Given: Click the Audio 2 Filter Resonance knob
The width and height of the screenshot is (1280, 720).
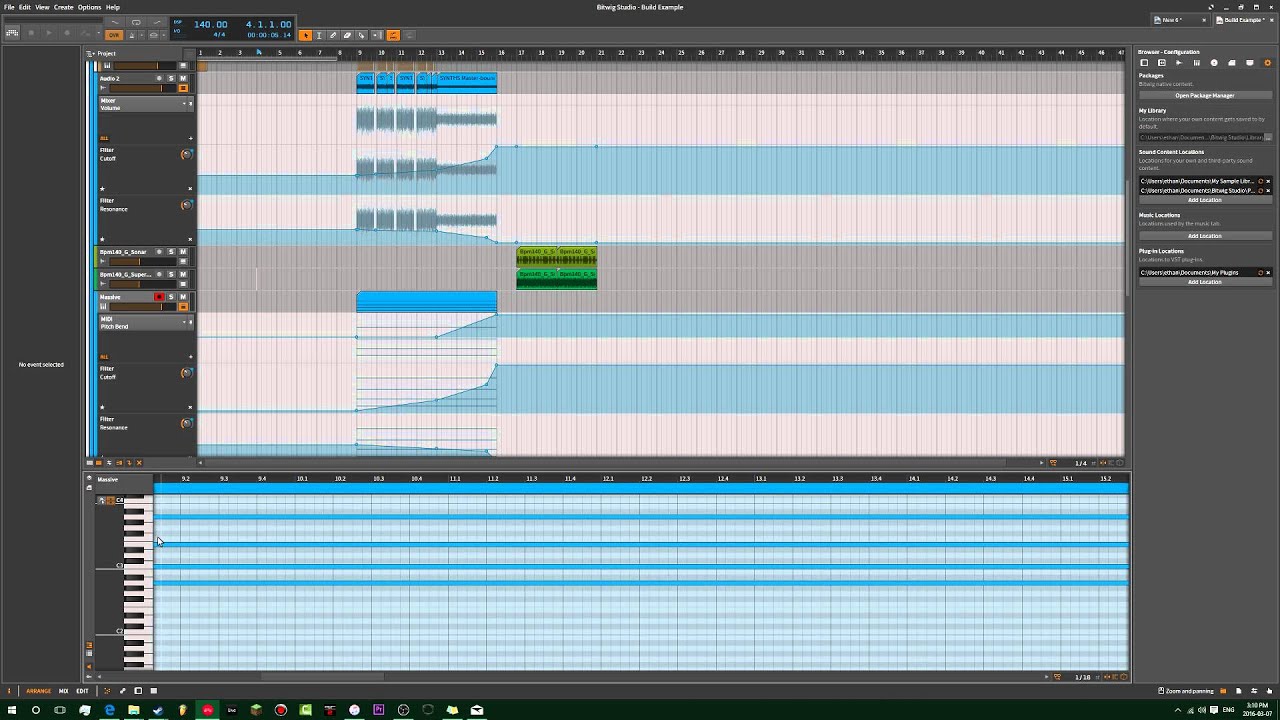Looking at the screenshot, I should 186,205.
